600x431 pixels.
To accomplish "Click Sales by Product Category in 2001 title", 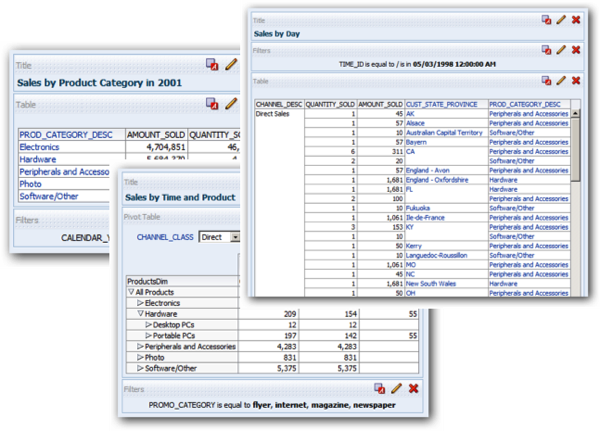I will (x=99, y=83).
